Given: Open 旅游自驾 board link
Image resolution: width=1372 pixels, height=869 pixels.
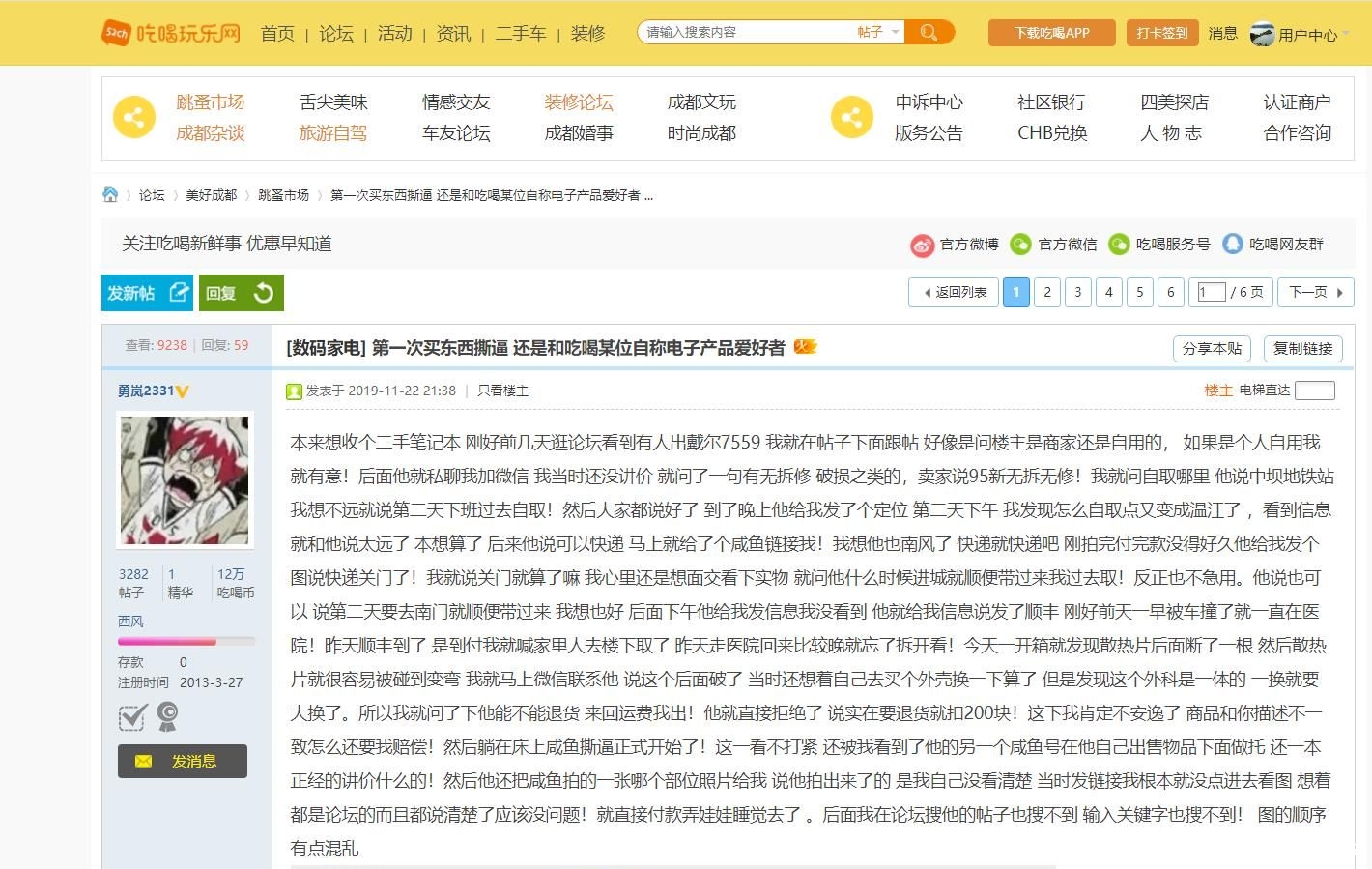Looking at the screenshot, I should pos(333,133).
